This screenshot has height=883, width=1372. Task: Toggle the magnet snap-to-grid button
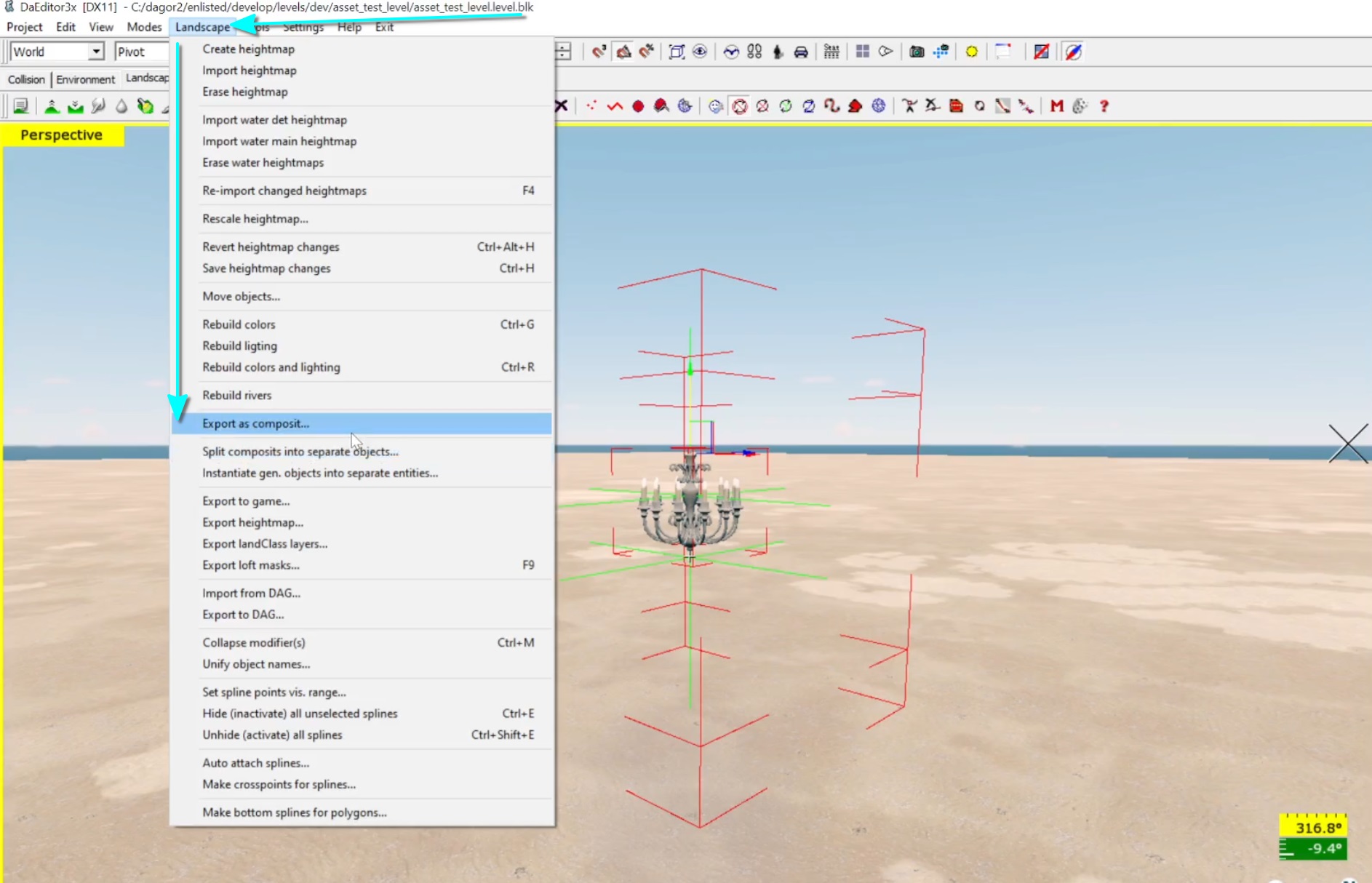point(599,52)
